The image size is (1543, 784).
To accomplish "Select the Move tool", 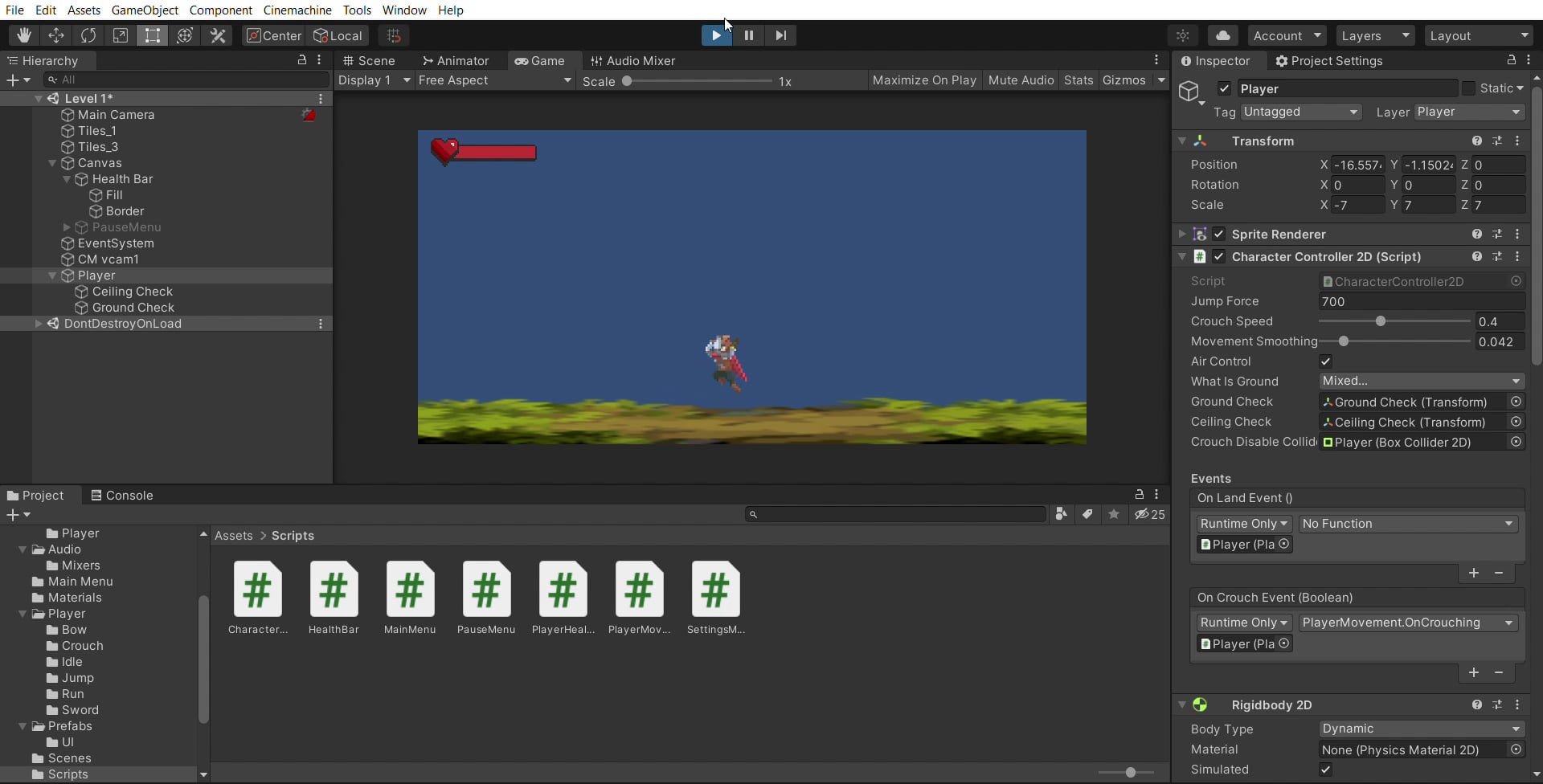I will 56,35.
